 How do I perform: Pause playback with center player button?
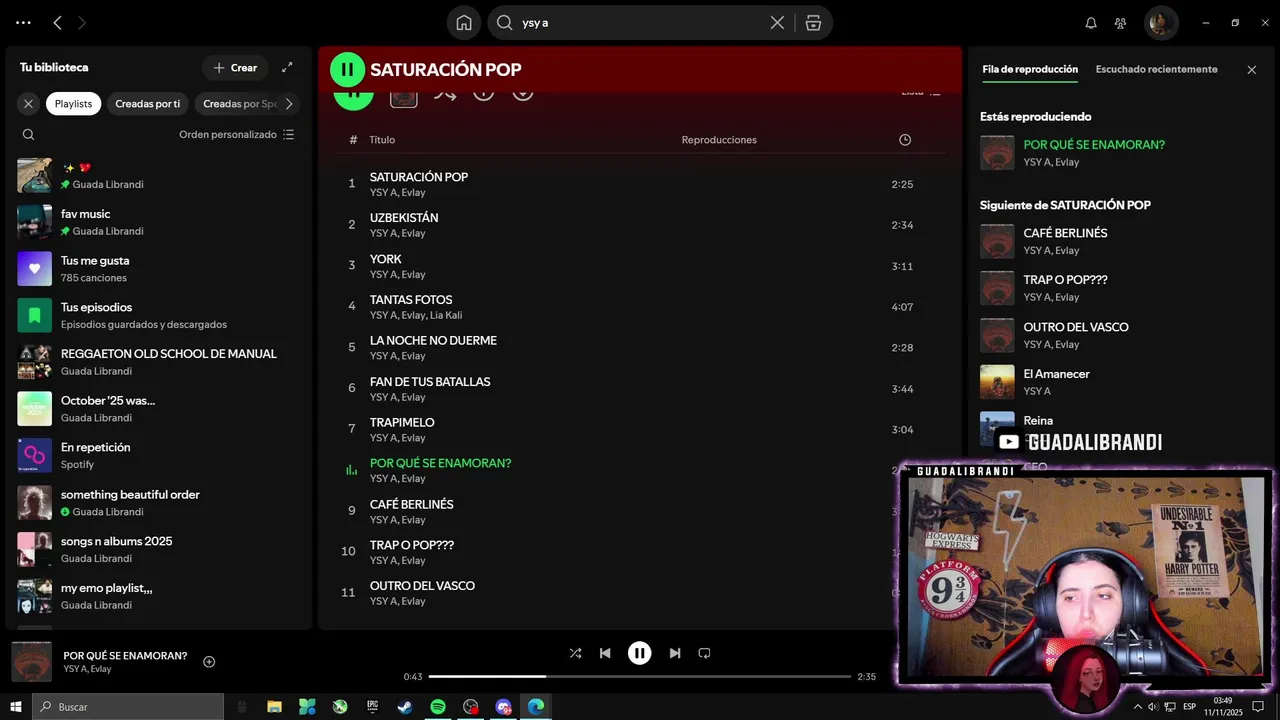coord(640,653)
